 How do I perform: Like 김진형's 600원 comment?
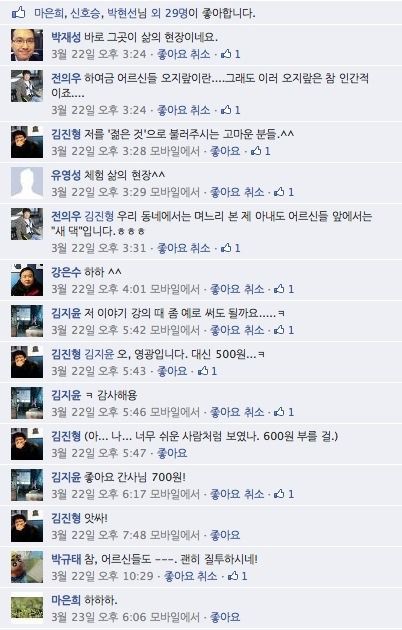pyautogui.click(x=172, y=453)
